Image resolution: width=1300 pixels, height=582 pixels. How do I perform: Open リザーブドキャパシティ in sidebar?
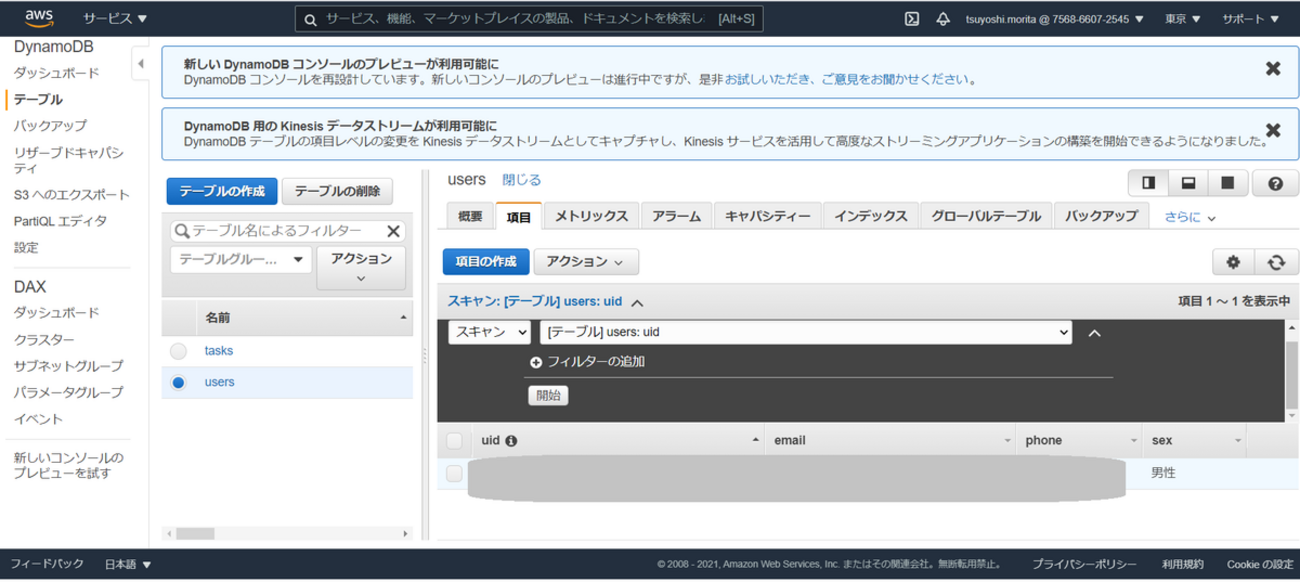[69, 160]
